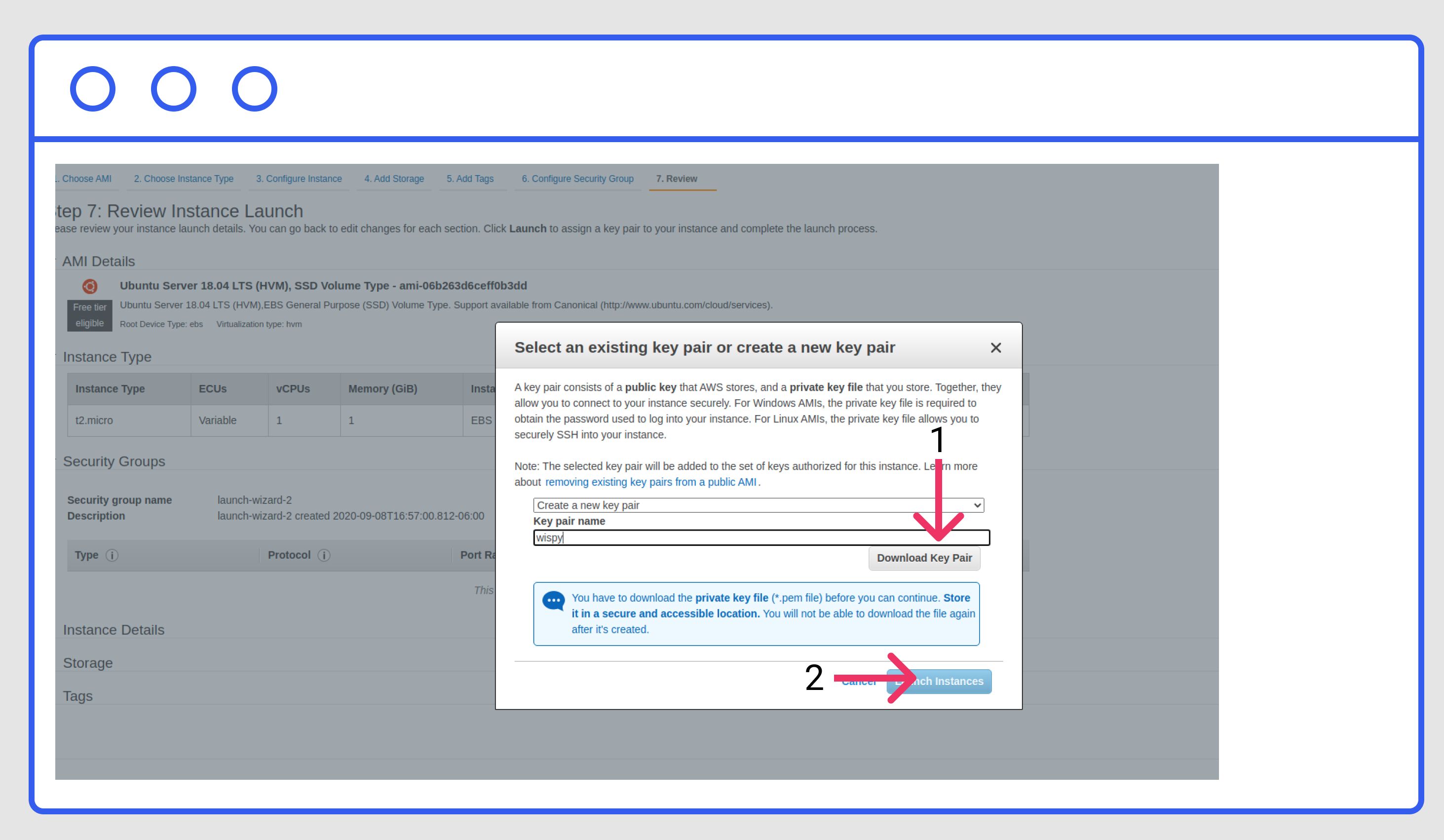Click the info icon next to Protocol
The image size is (1444, 840).
pos(324,555)
